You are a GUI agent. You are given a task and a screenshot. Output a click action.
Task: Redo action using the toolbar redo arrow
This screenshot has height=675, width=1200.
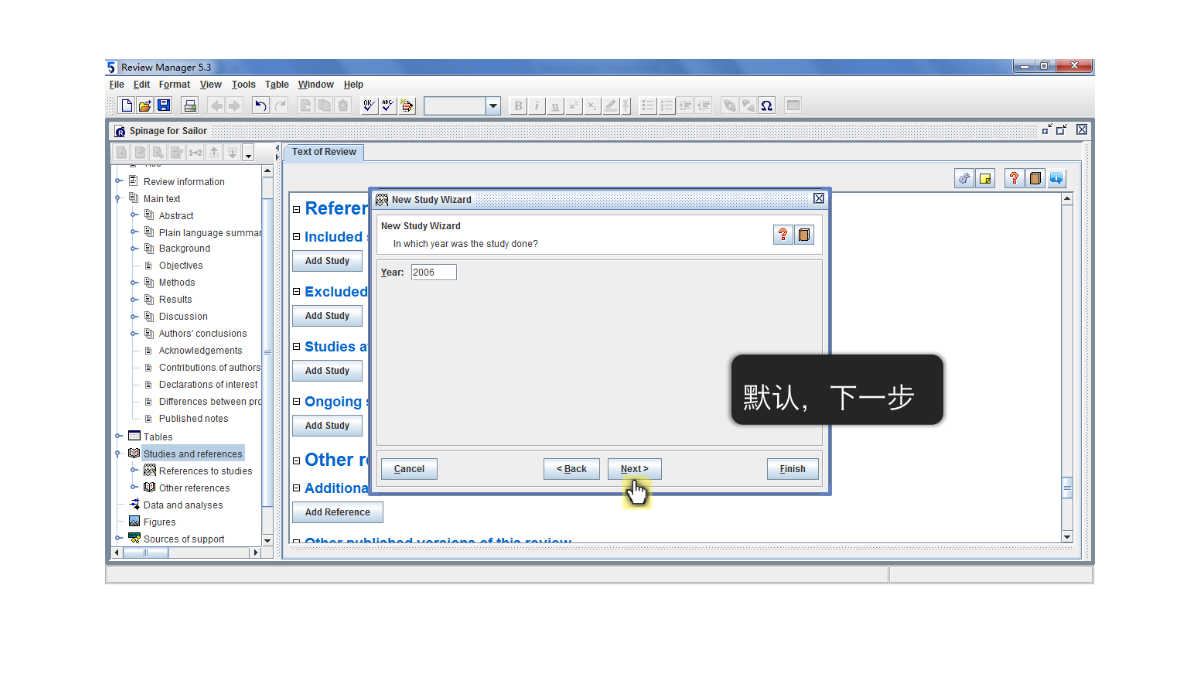pyautogui.click(x=280, y=105)
